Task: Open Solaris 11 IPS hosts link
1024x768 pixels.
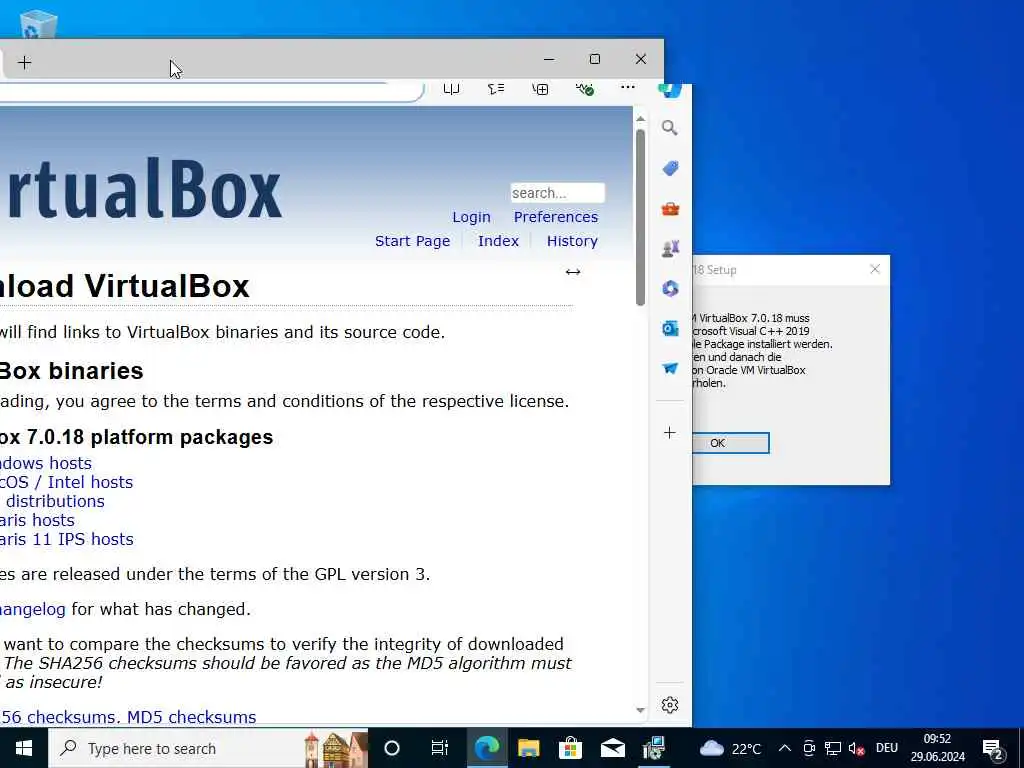Action: (67, 539)
